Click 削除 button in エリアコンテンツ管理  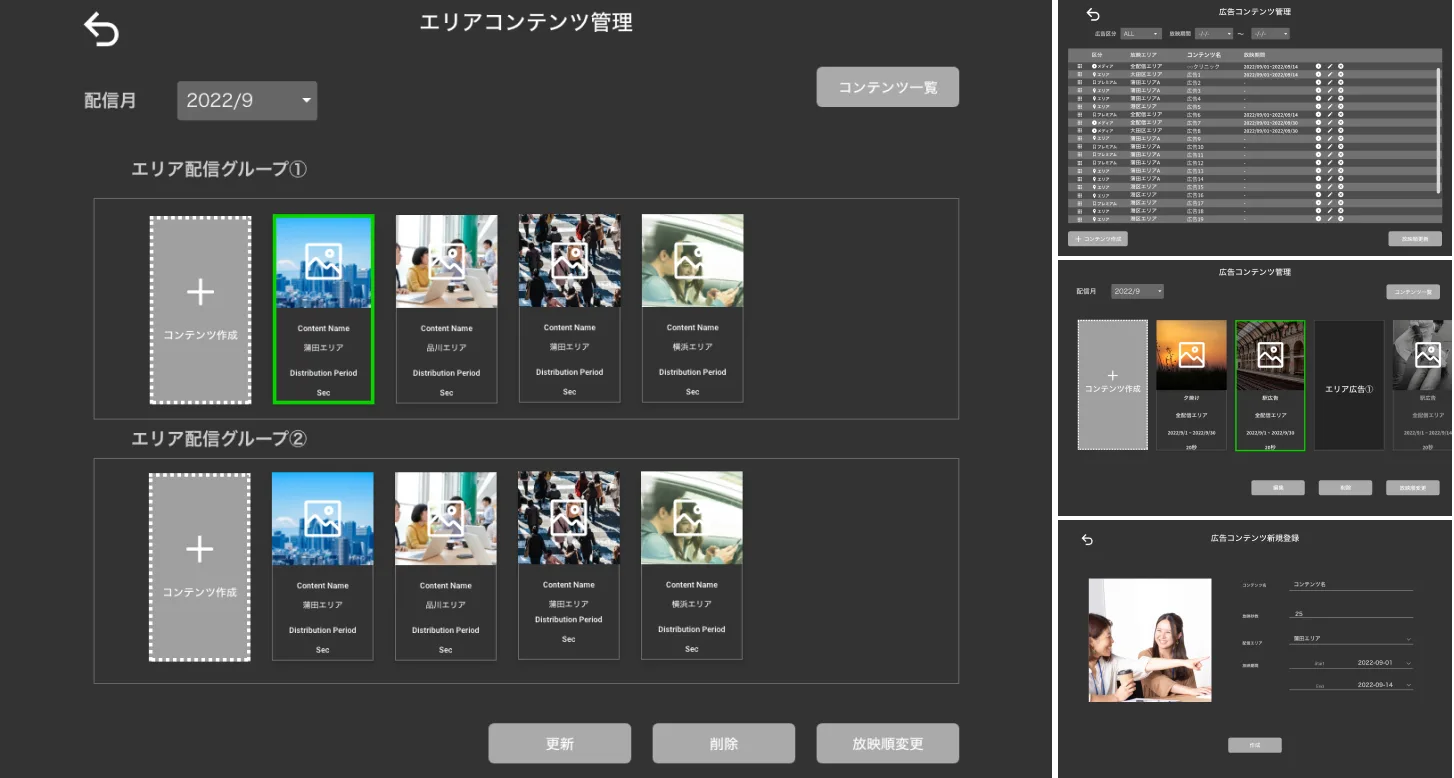(724, 744)
